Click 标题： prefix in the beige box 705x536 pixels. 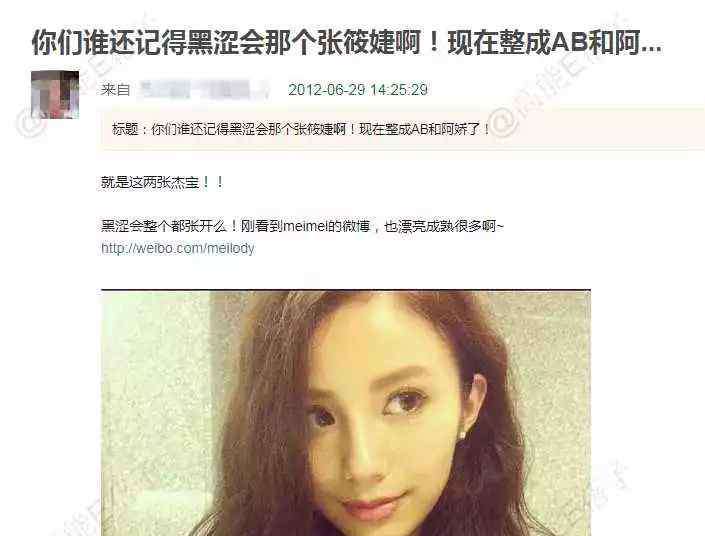coord(129,130)
